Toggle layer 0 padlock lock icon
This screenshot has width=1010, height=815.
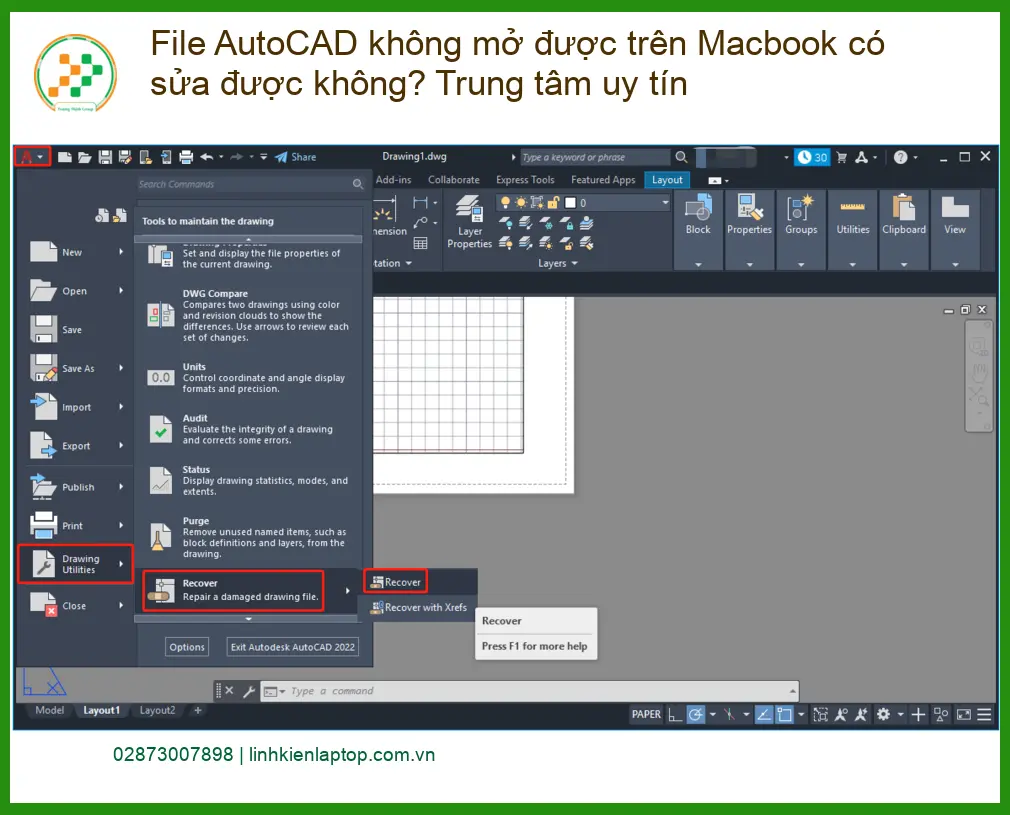[x=553, y=203]
